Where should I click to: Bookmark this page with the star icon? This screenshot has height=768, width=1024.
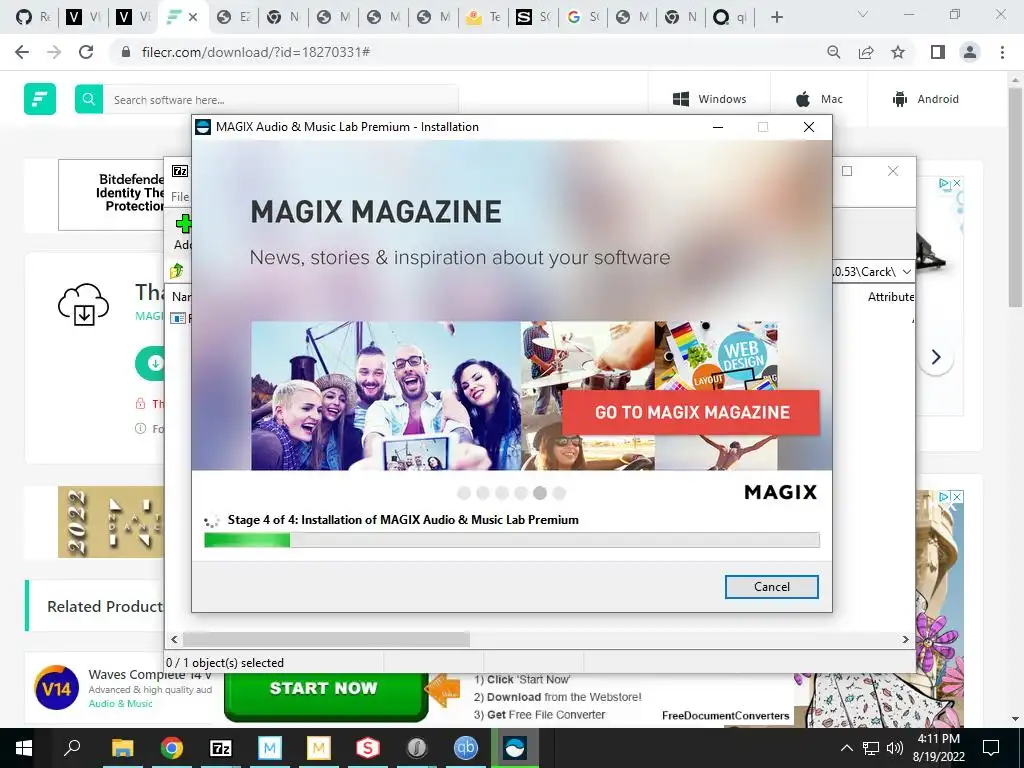[898, 52]
